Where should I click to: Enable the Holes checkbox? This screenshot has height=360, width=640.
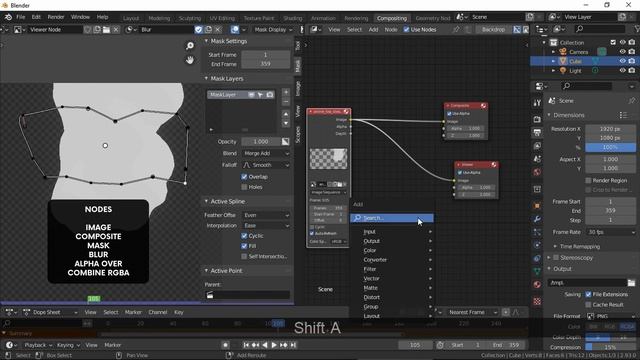pos(244,187)
